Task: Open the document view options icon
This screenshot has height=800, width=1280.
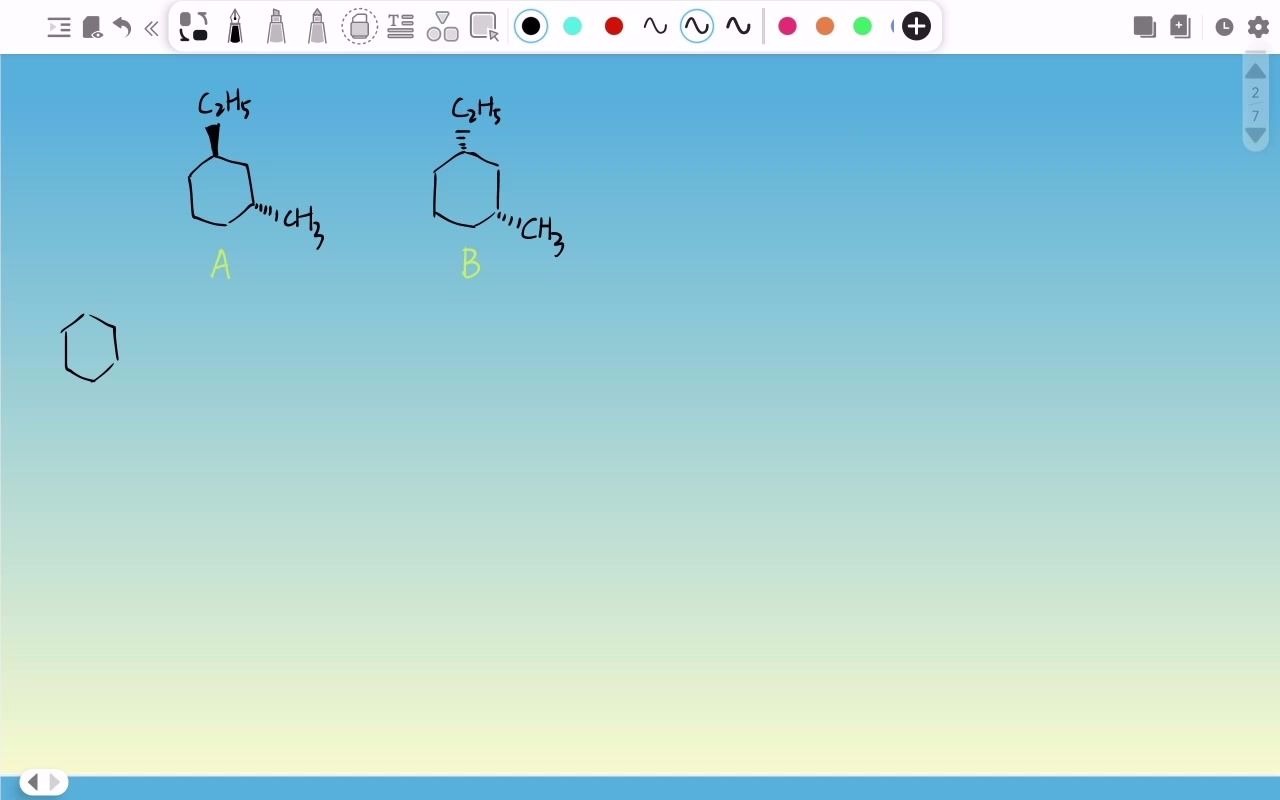Action: tap(92, 27)
